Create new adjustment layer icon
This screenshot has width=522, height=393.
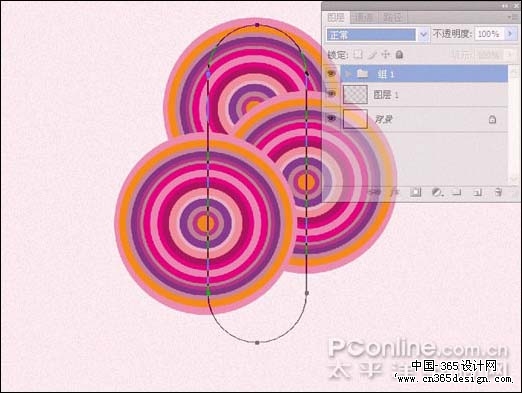(437, 192)
